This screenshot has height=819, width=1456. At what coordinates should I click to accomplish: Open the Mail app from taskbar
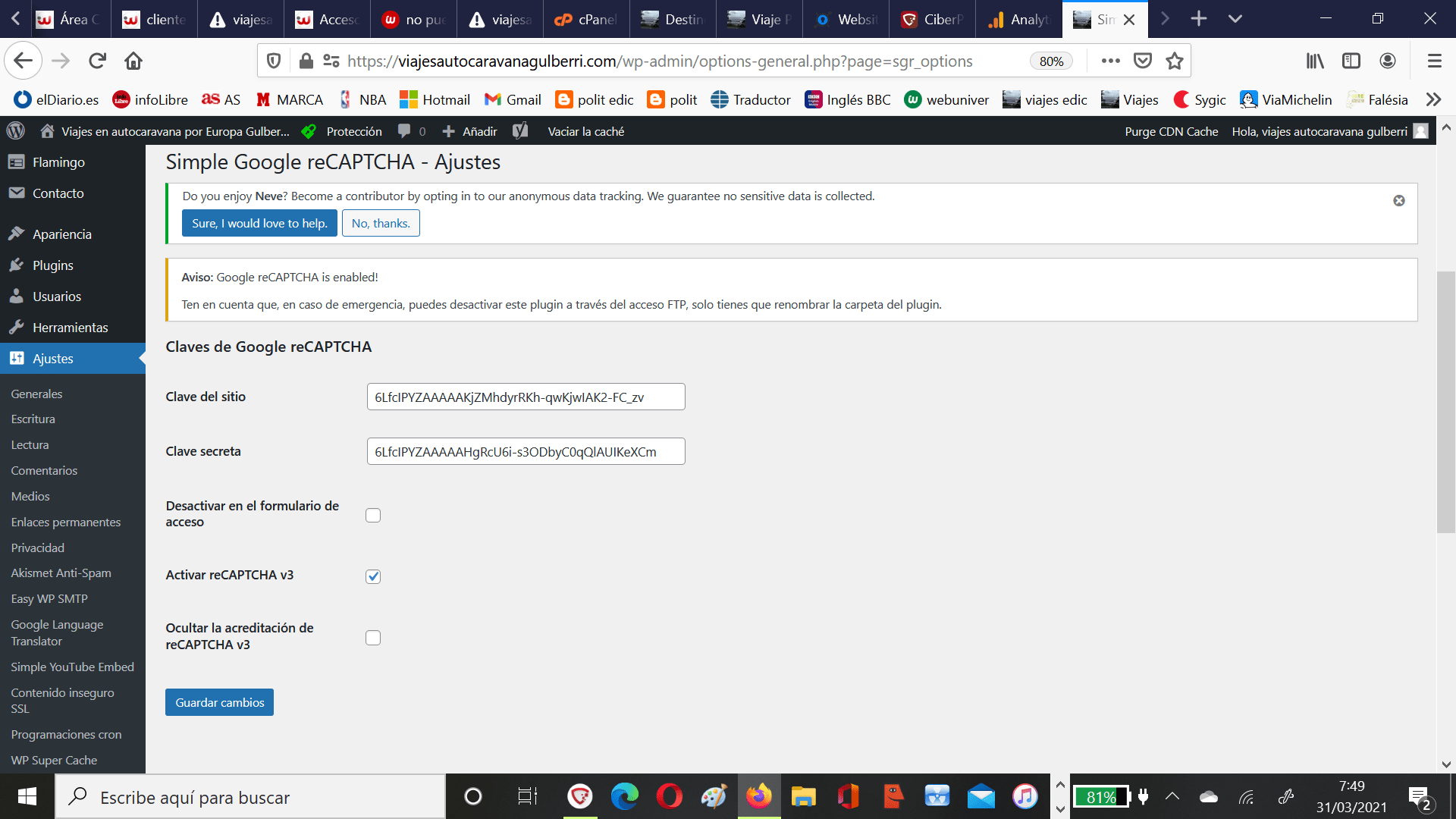tap(981, 796)
